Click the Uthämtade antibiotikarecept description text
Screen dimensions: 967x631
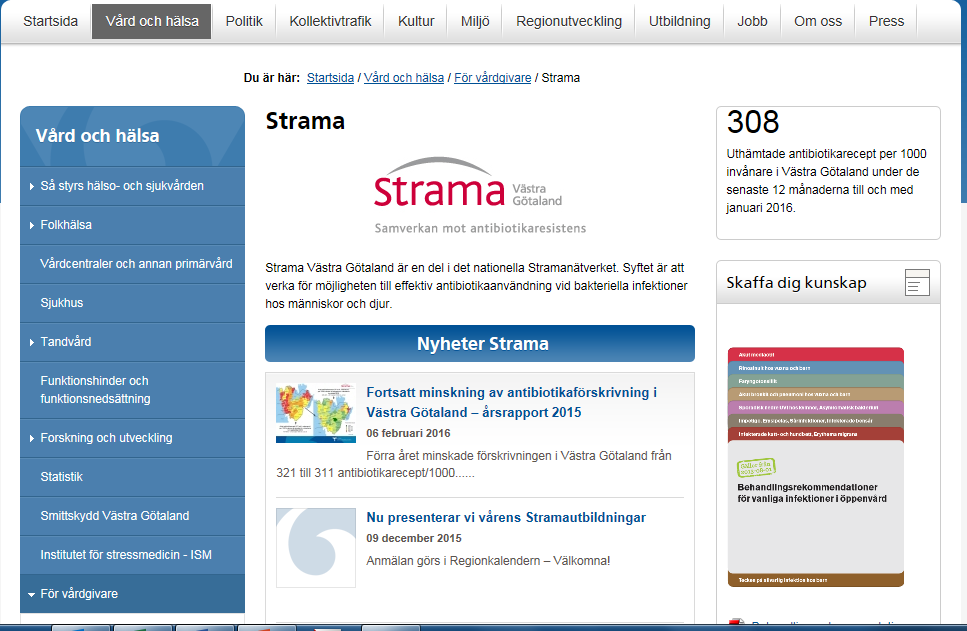[826, 181]
